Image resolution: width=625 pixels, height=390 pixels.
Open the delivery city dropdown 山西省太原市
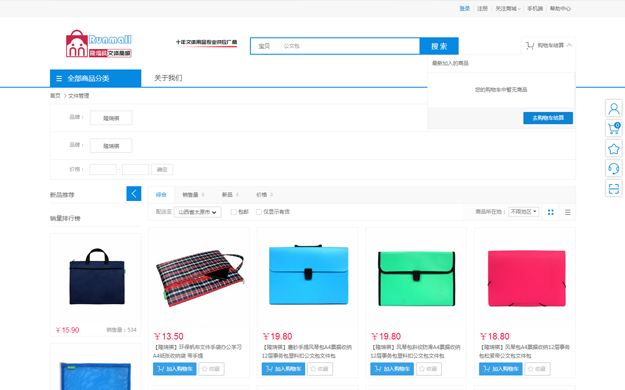coord(197,212)
